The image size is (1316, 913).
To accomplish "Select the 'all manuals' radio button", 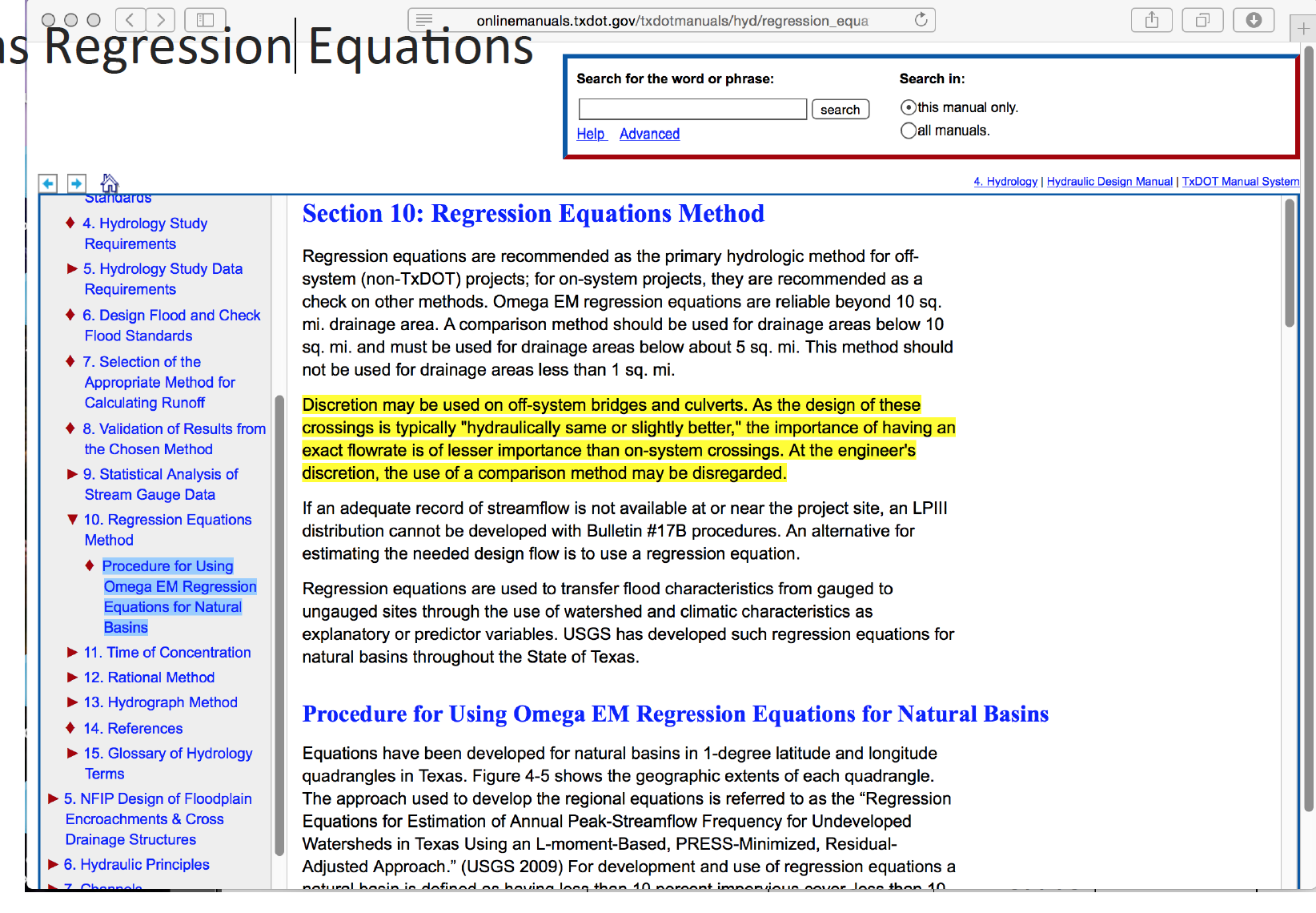I will (x=909, y=131).
